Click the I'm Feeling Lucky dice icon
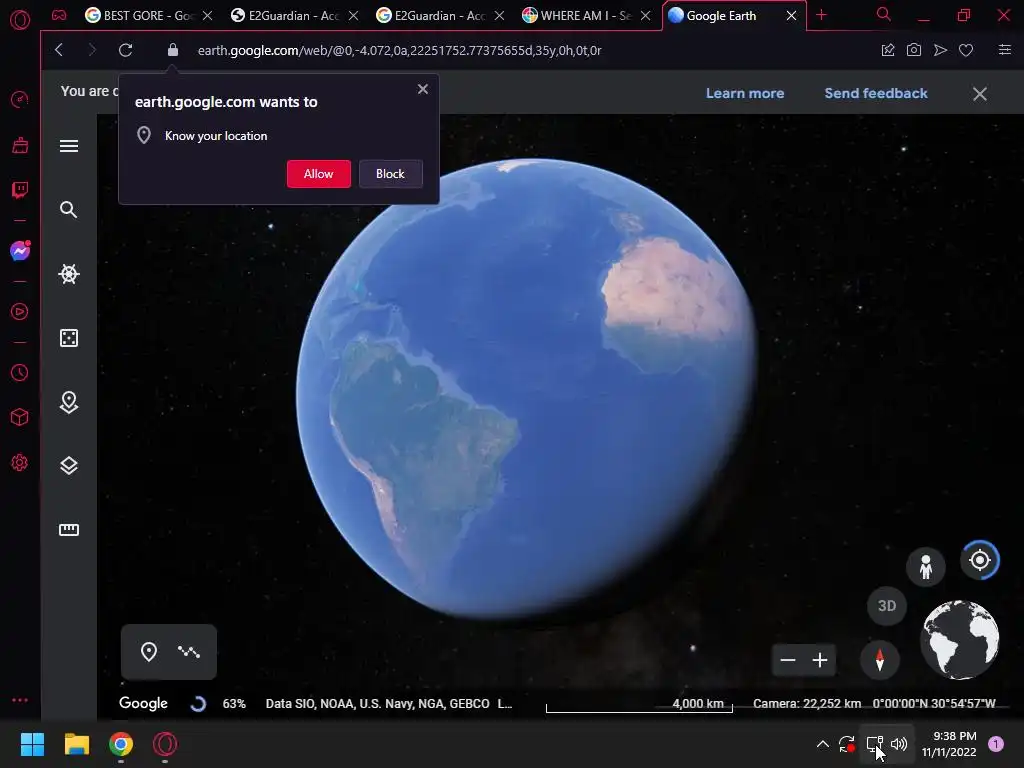The image size is (1024, 768). (69, 338)
